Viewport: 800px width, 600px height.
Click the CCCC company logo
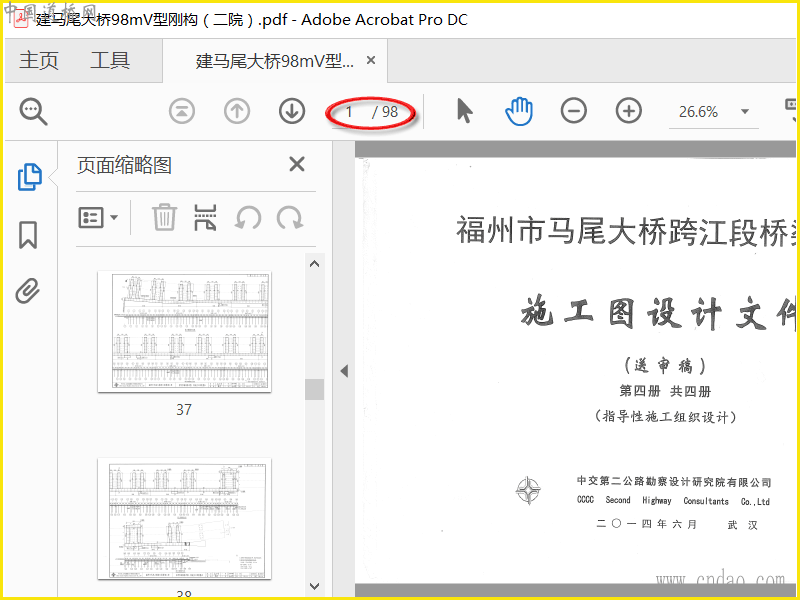pos(528,490)
